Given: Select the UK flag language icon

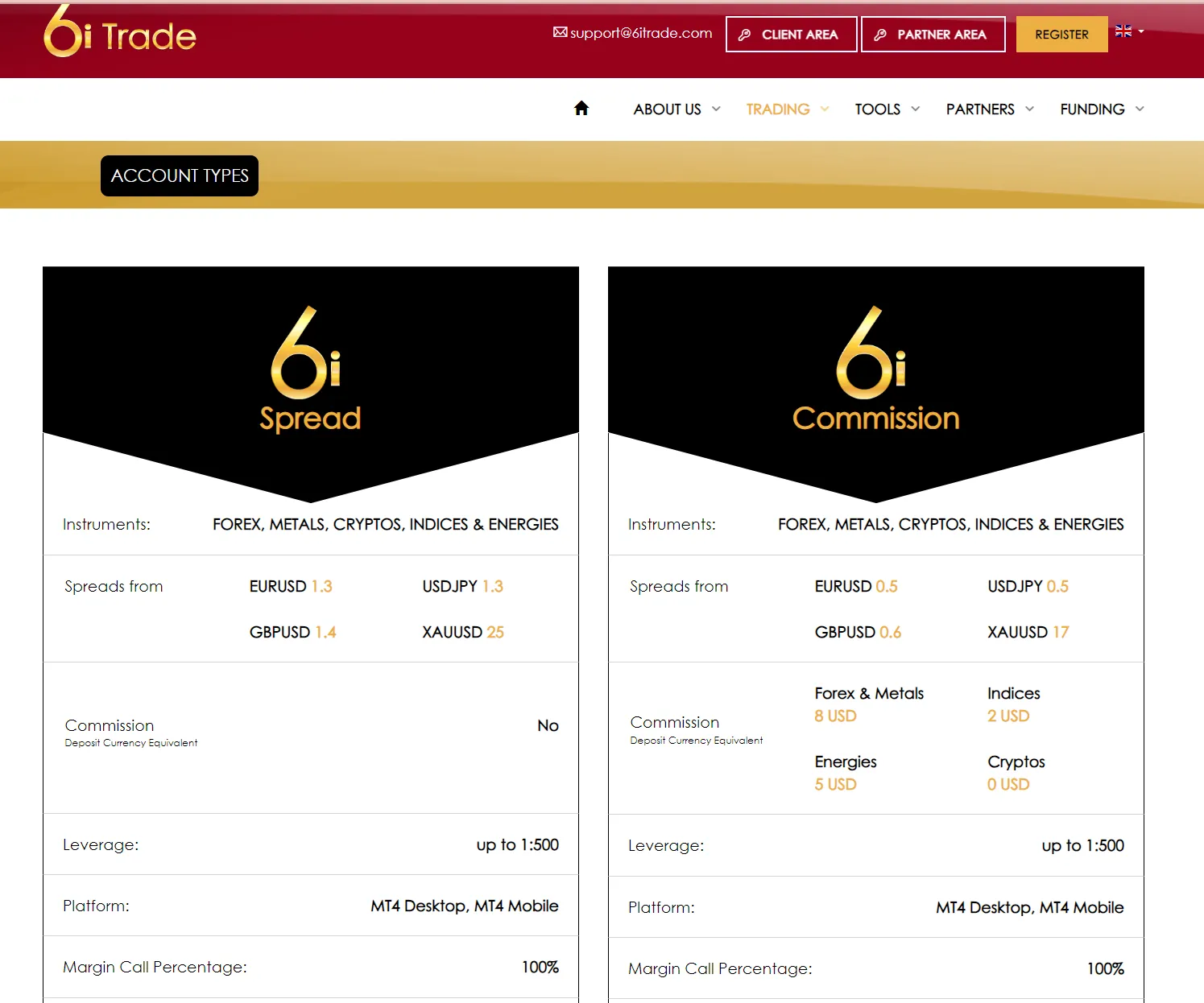Looking at the screenshot, I should [1123, 31].
